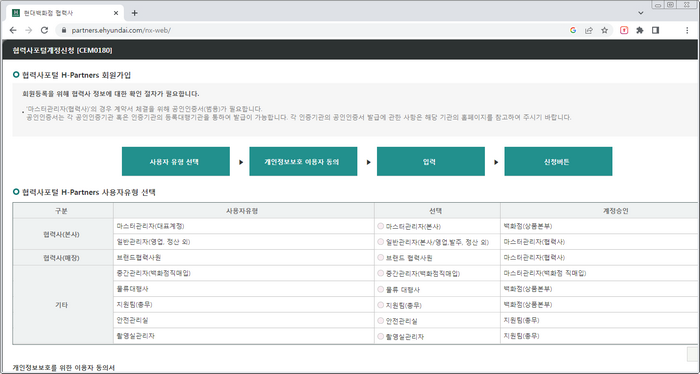Share this page via share icon
The height and width of the screenshot is (374, 700).
click(x=589, y=30)
